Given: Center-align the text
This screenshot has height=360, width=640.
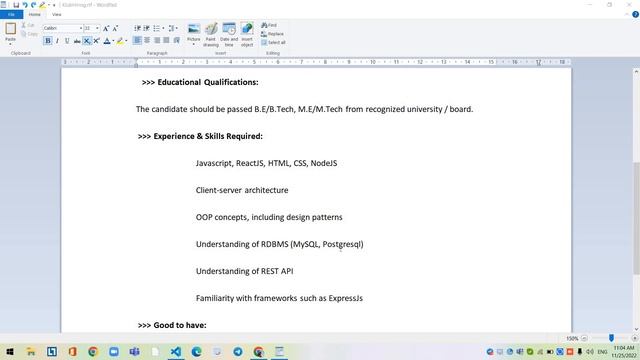Looking at the screenshot, I should pyautogui.click(x=147, y=40).
